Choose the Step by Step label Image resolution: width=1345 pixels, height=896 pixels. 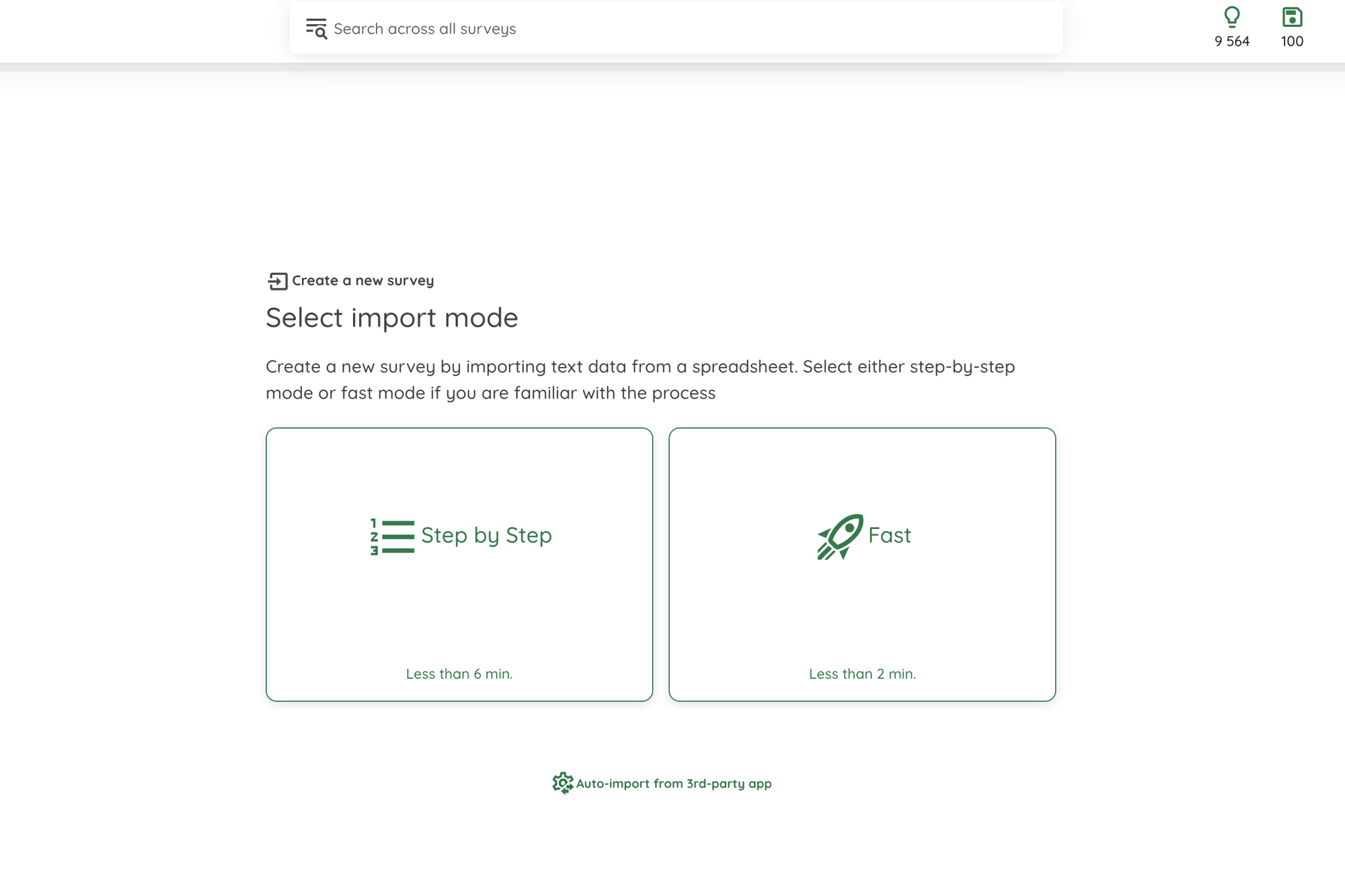click(486, 536)
